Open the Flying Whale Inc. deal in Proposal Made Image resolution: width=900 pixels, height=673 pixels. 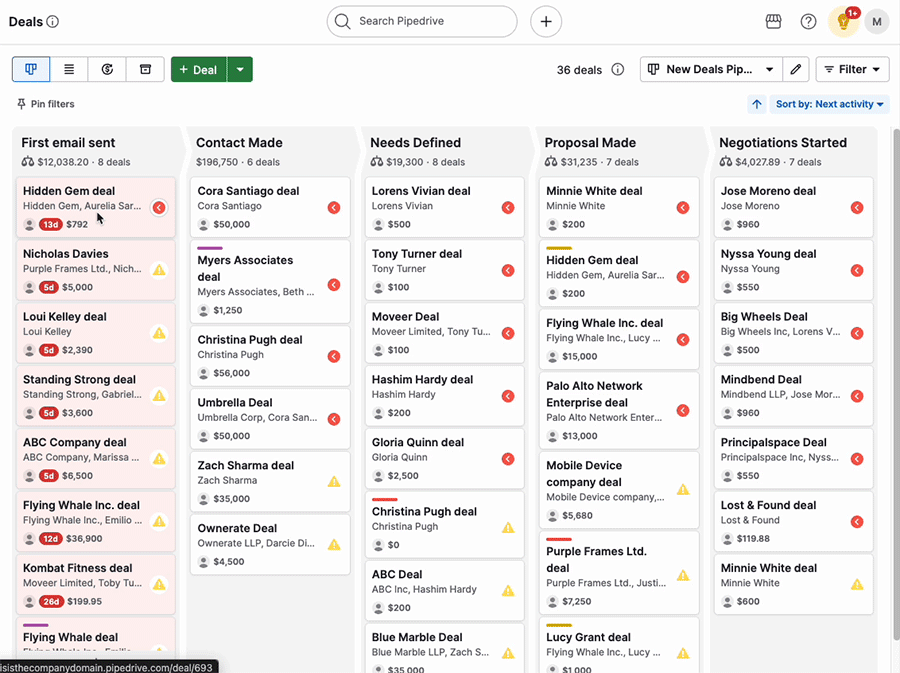pos(619,339)
